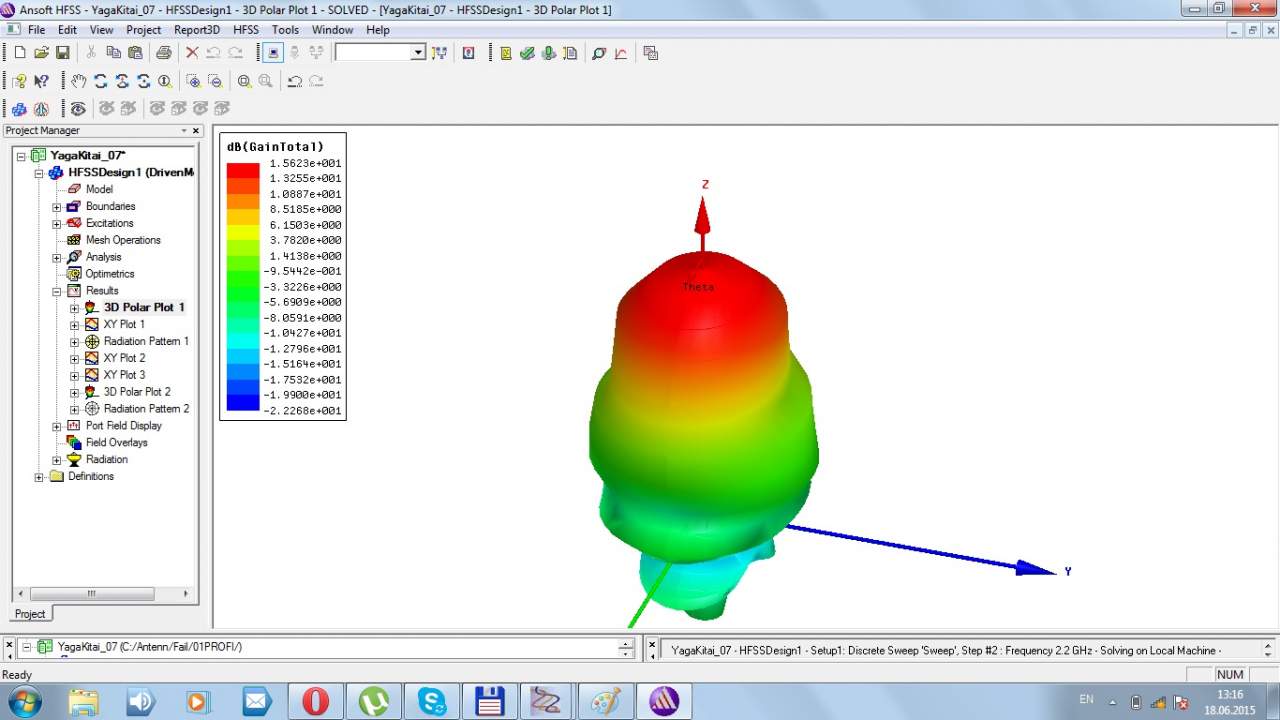Click the Validate green checkmark icon
This screenshot has width=1280, height=720.
click(x=527, y=52)
